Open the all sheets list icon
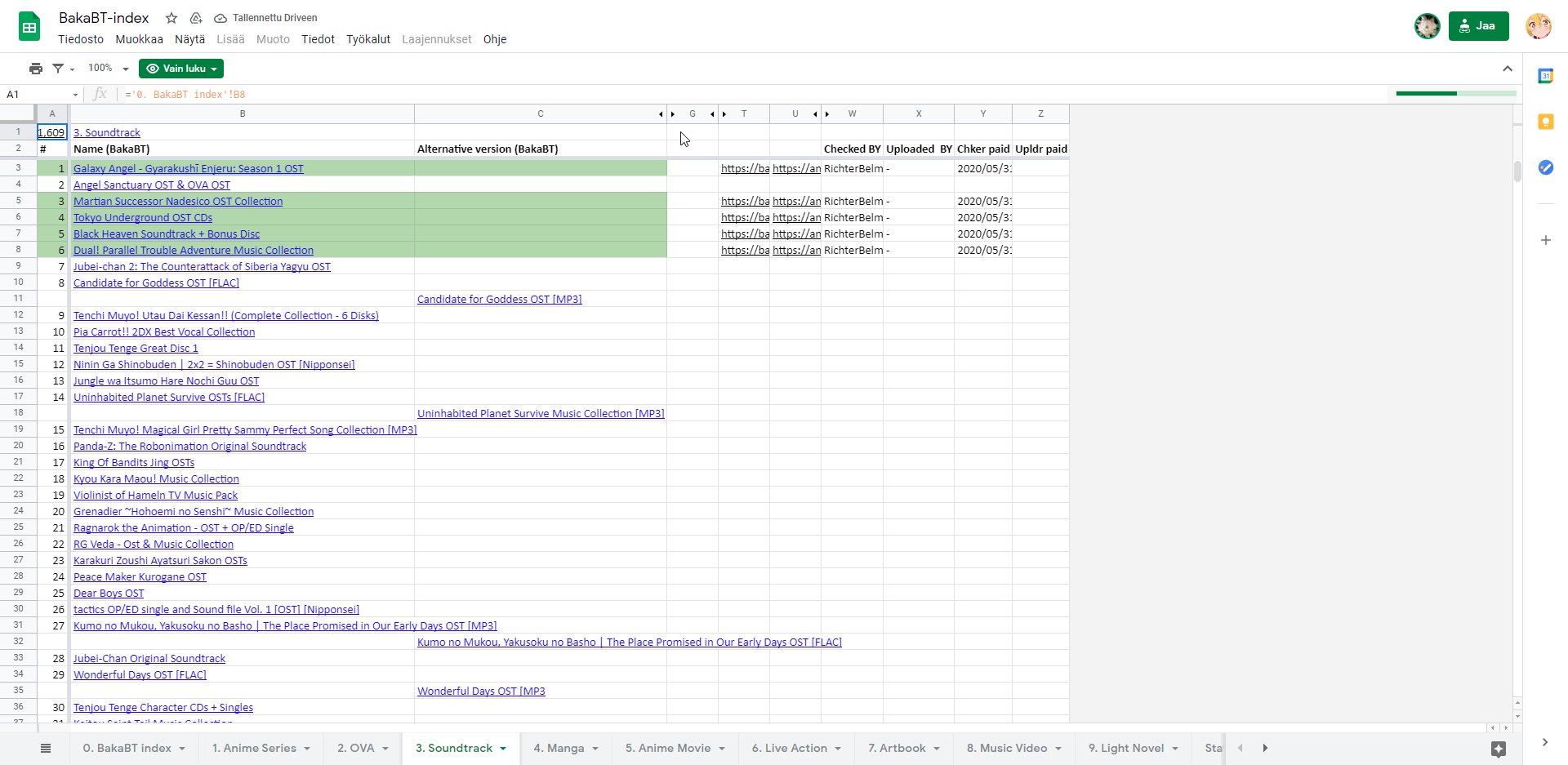1568x765 pixels. tap(46, 748)
